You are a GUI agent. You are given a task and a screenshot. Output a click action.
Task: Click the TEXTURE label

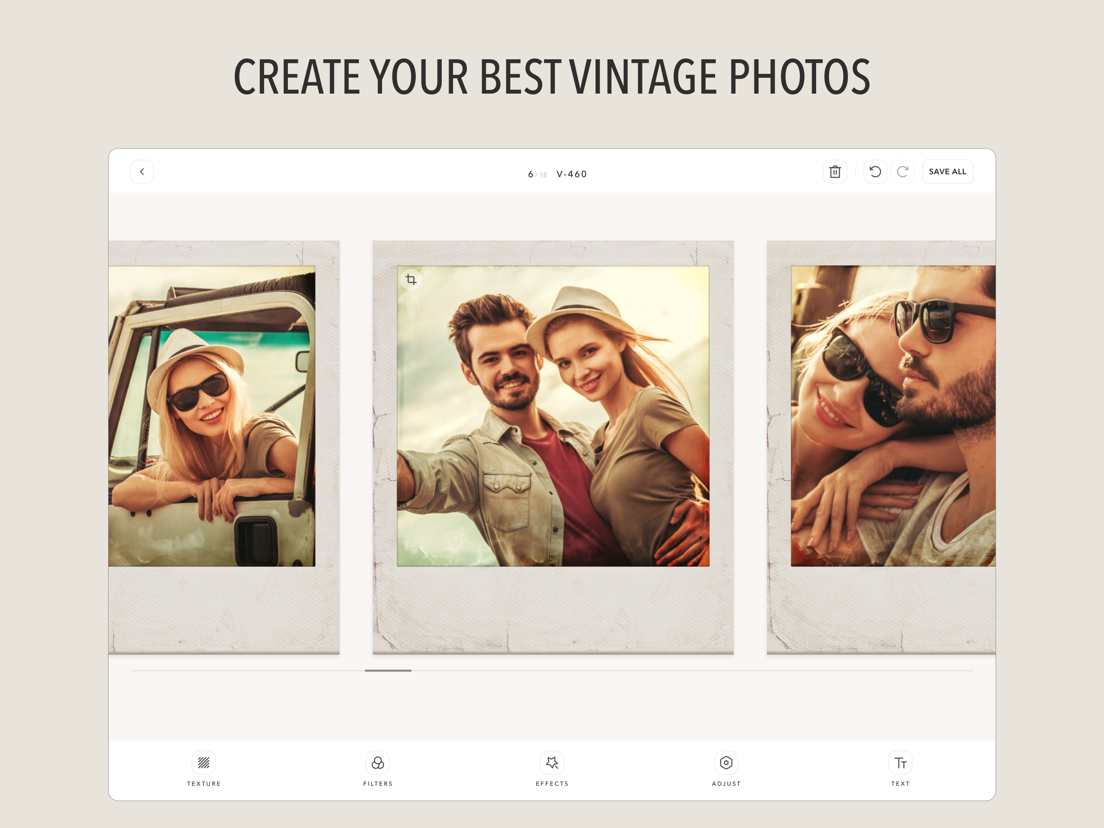point(203,783)
